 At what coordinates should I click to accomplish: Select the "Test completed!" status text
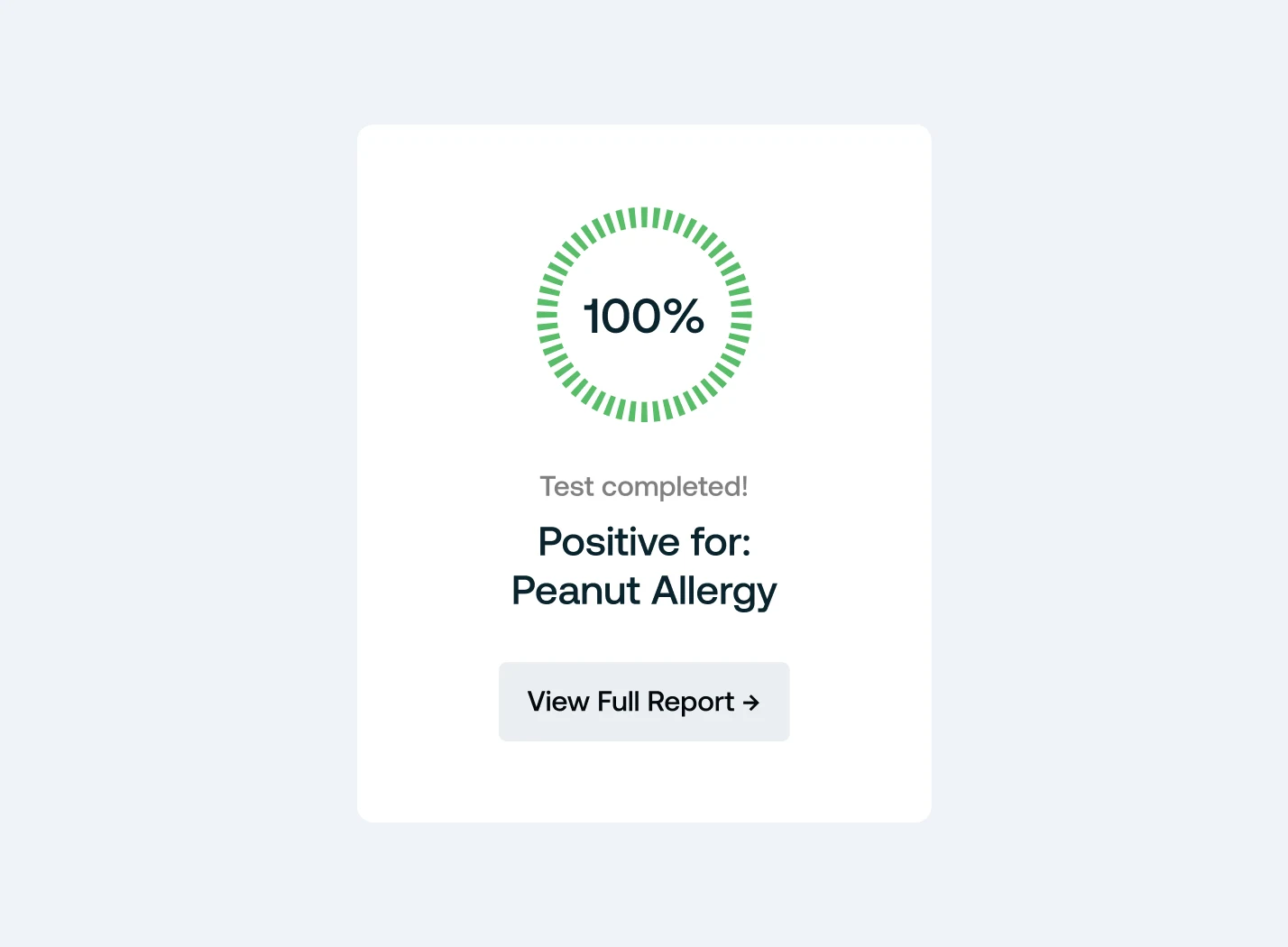coord(644,487)
